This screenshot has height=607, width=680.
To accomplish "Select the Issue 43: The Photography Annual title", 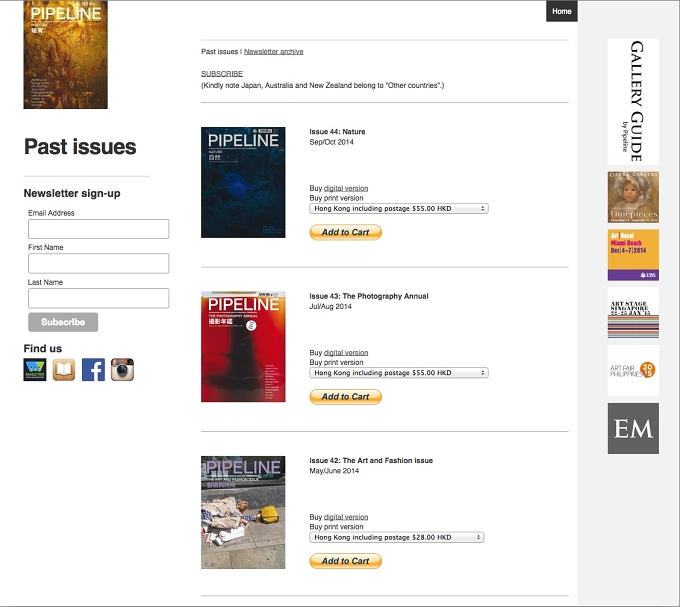I will [x=369, y=296].
